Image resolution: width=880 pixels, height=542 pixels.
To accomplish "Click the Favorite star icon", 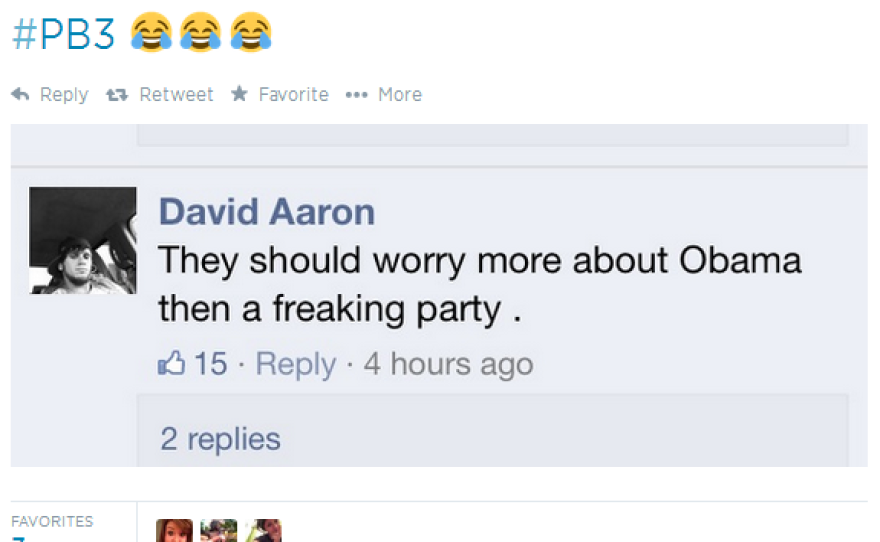I will coord(240,93).
